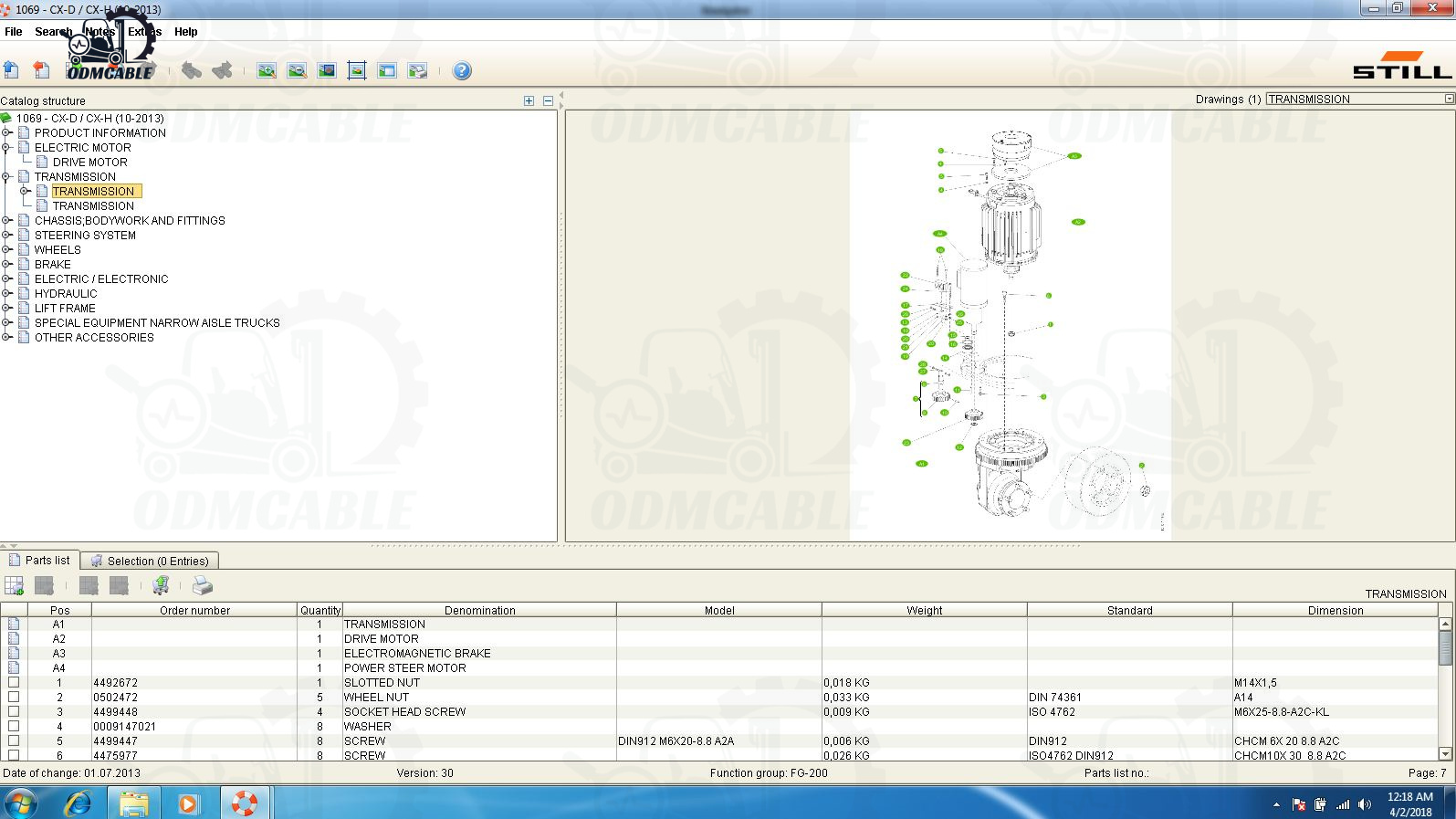The width and height of the screenshot is (1456, 819).
Task: Click the shopping cart with green arrow icon
Action: [x=161, y=586]
